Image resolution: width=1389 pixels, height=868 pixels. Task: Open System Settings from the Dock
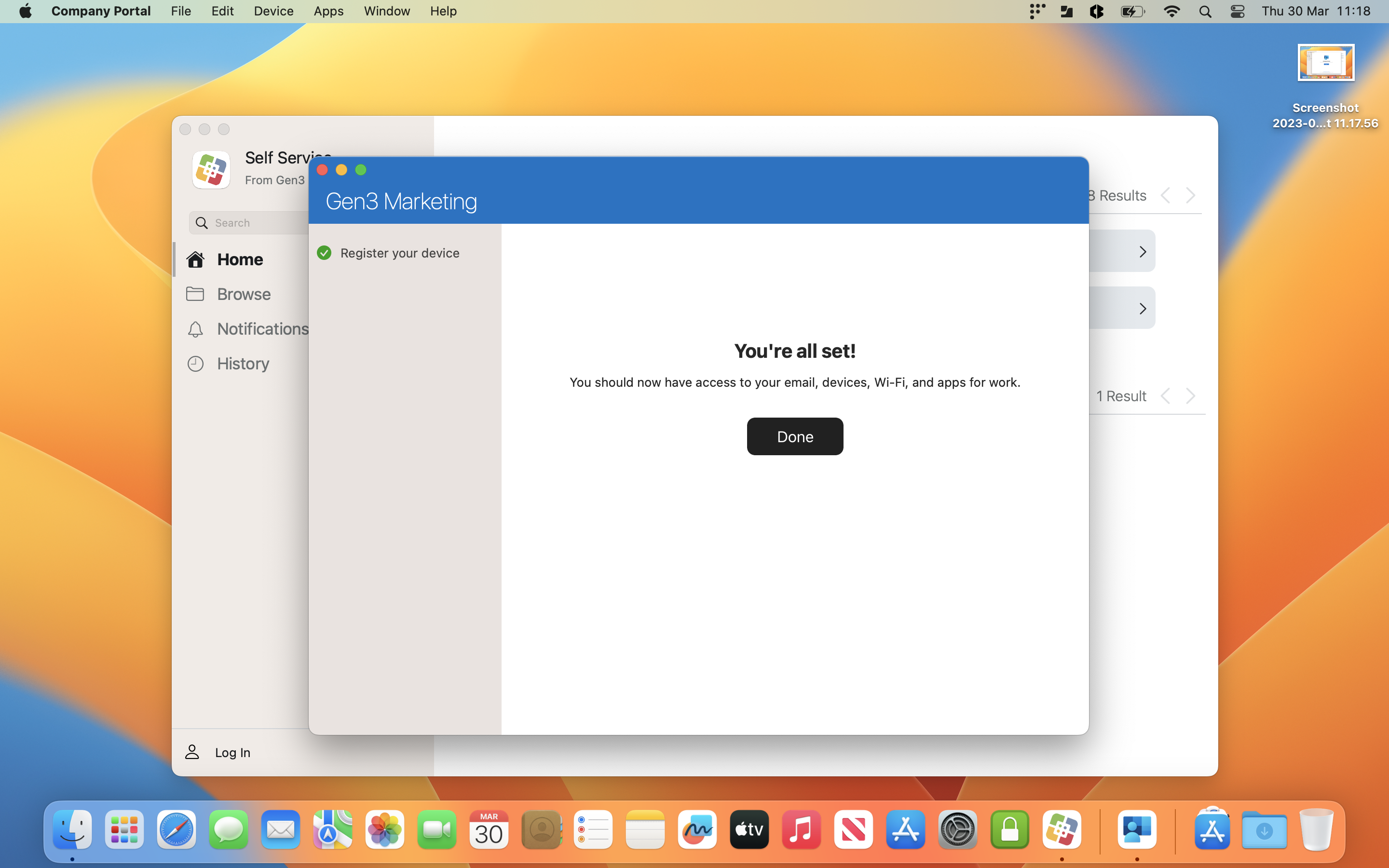957,829
